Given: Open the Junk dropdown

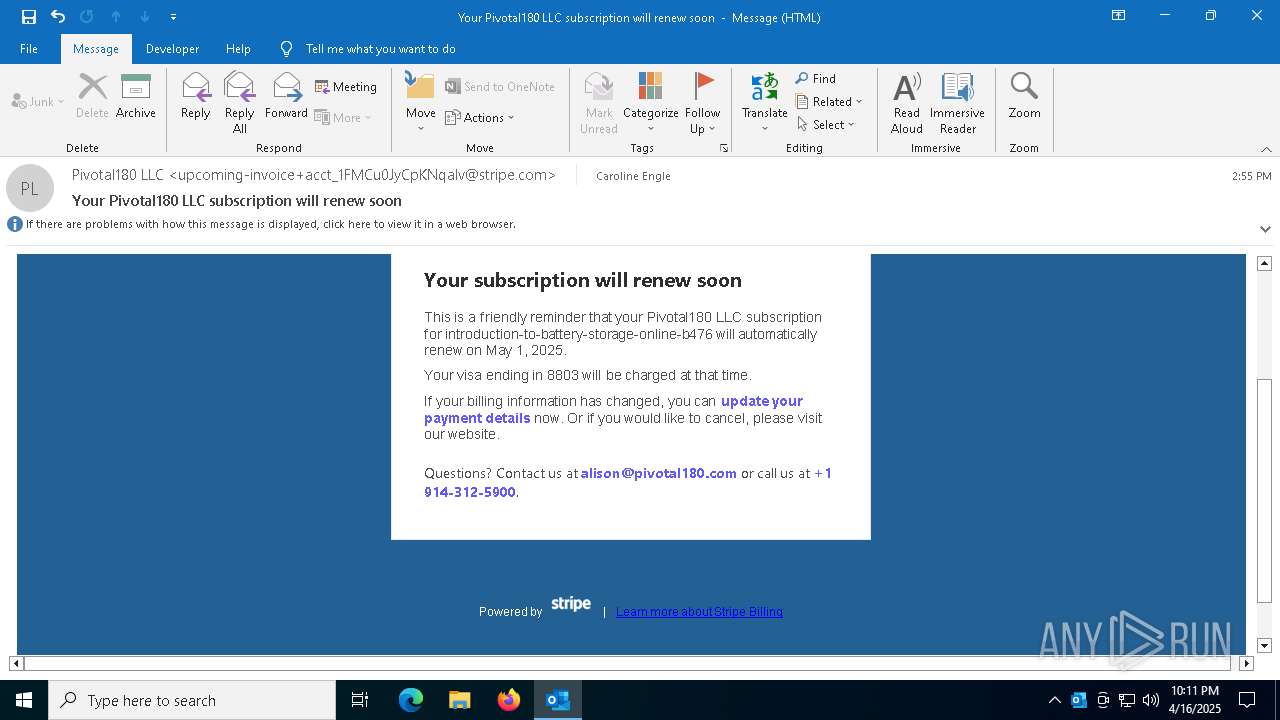Looking at the screenshot, I should point(38,101).
